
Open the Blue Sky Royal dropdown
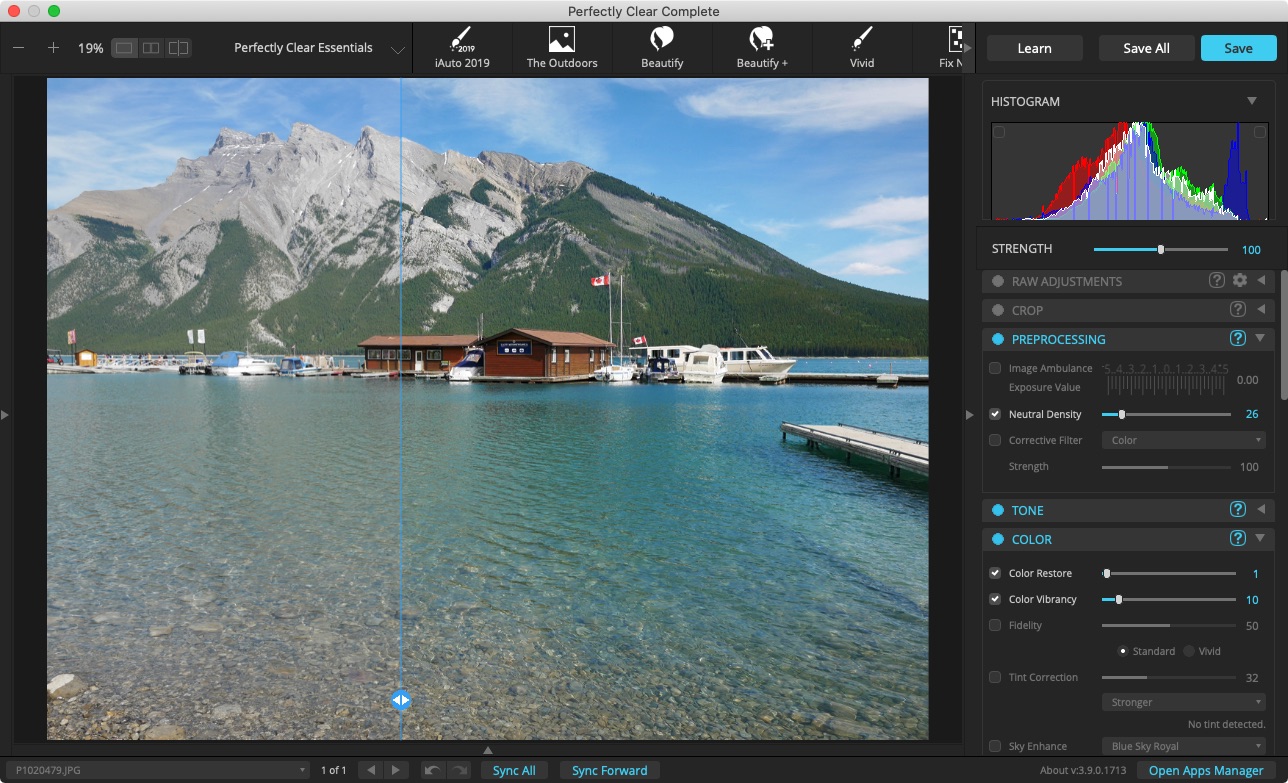(x=1183, y=746)
